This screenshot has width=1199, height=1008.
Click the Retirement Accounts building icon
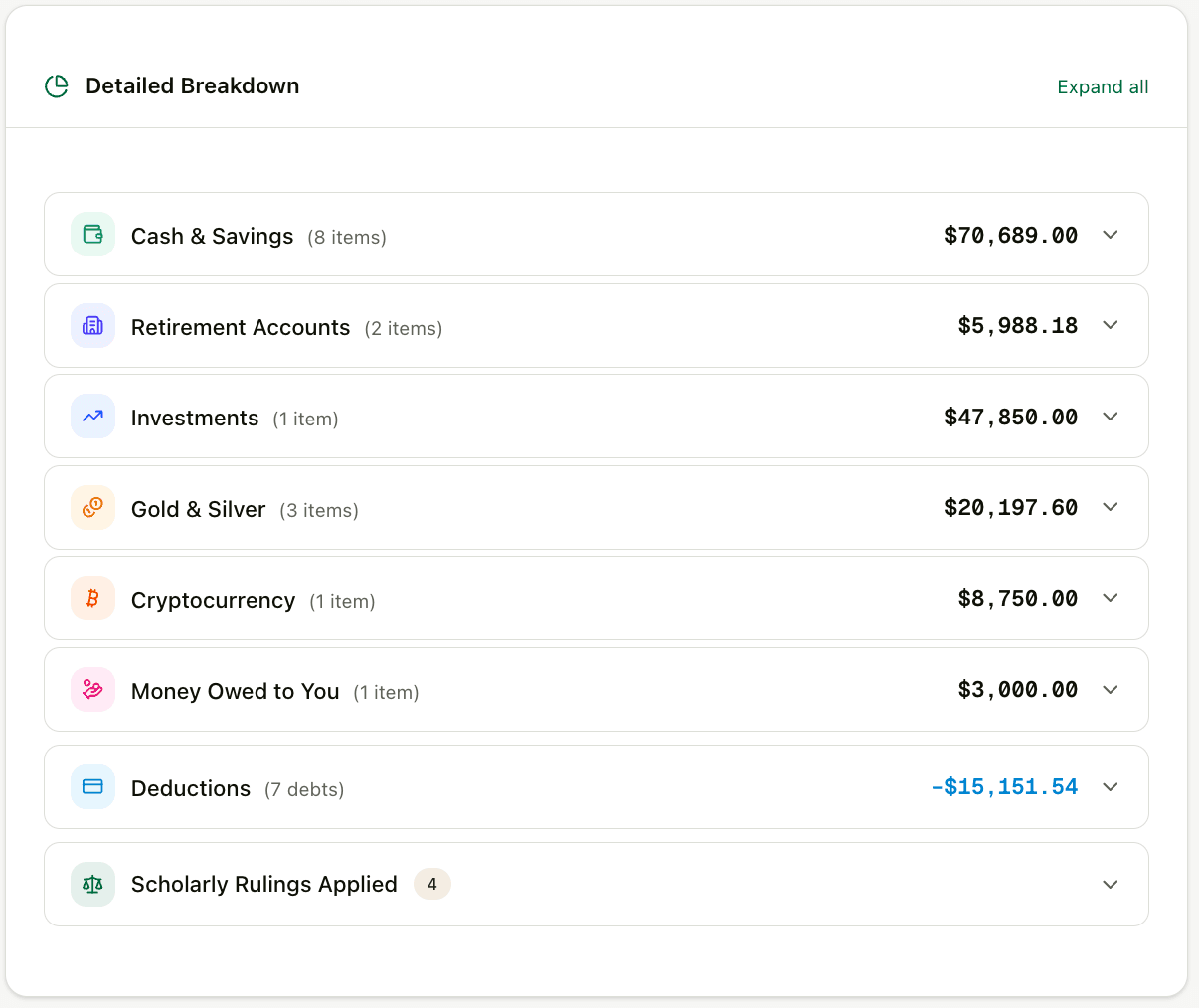[x=92, y=326]
